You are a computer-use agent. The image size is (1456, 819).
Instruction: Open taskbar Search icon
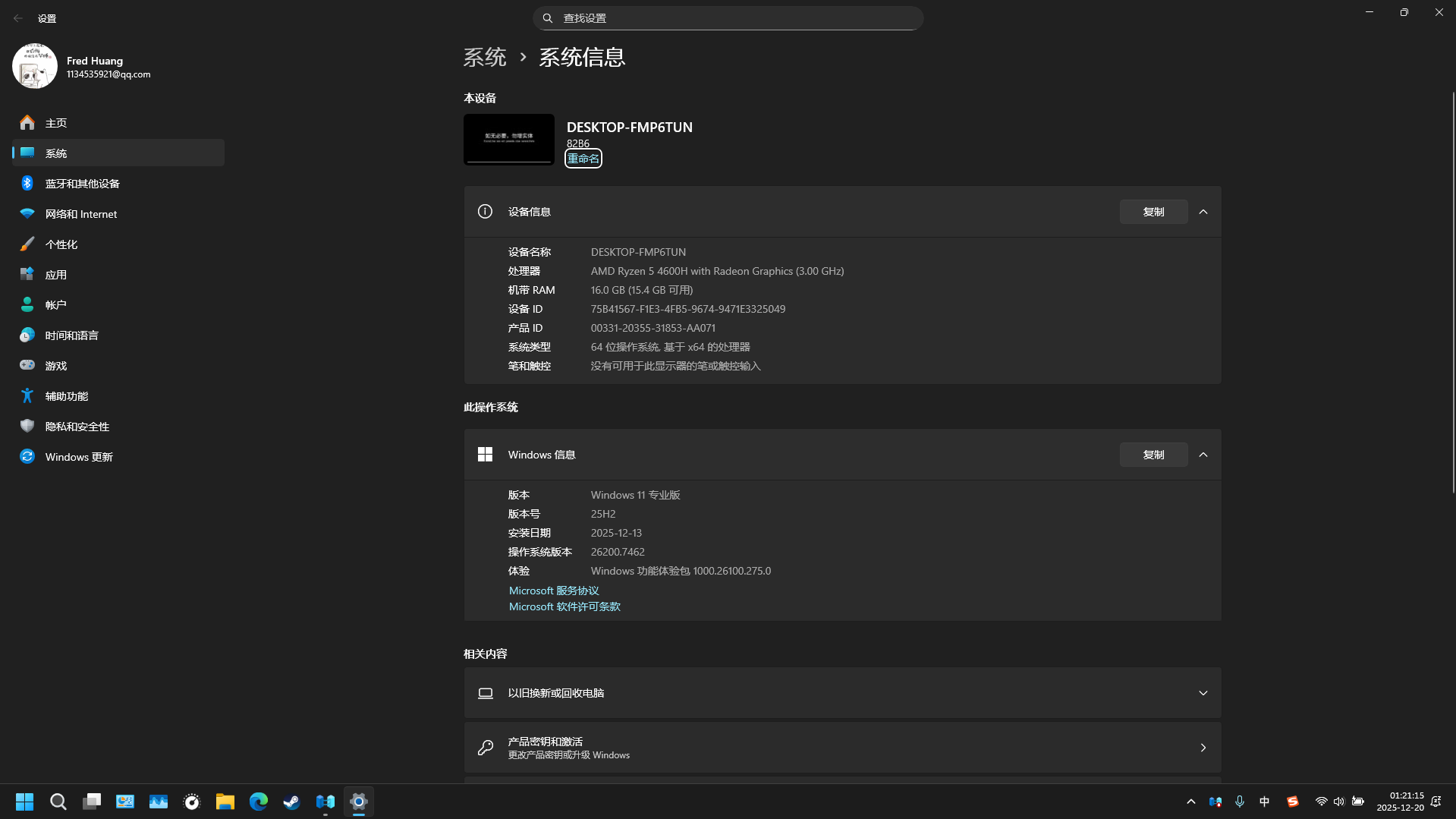point(58,802)
